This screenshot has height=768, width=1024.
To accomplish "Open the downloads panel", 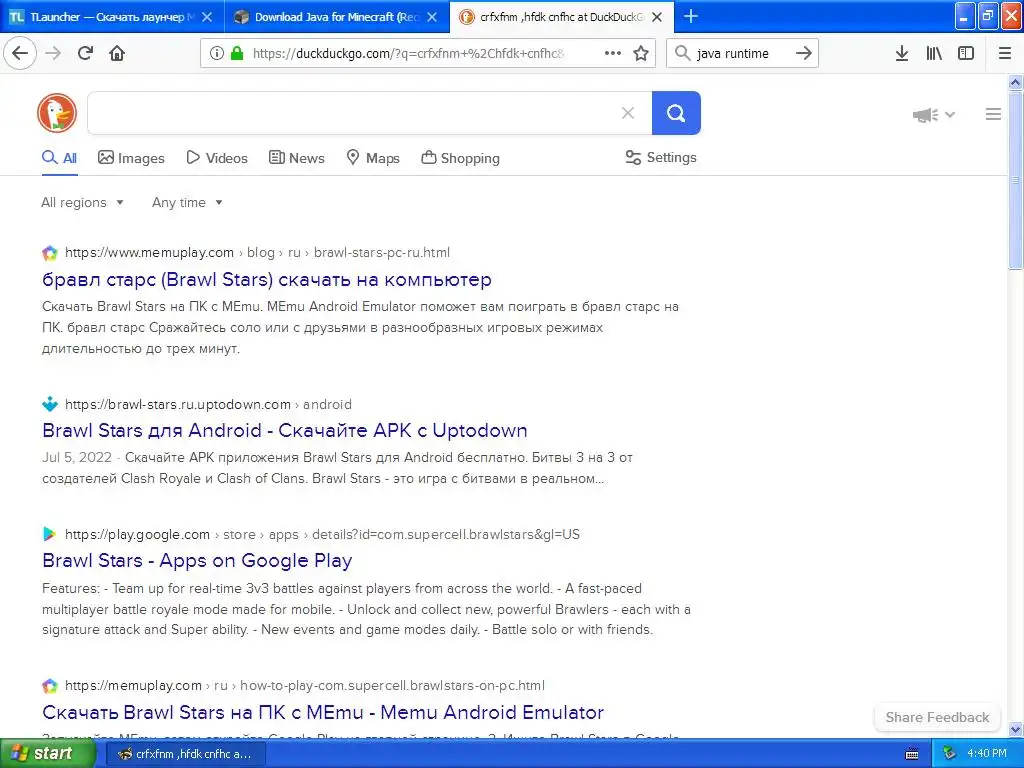I will point(902,53).
